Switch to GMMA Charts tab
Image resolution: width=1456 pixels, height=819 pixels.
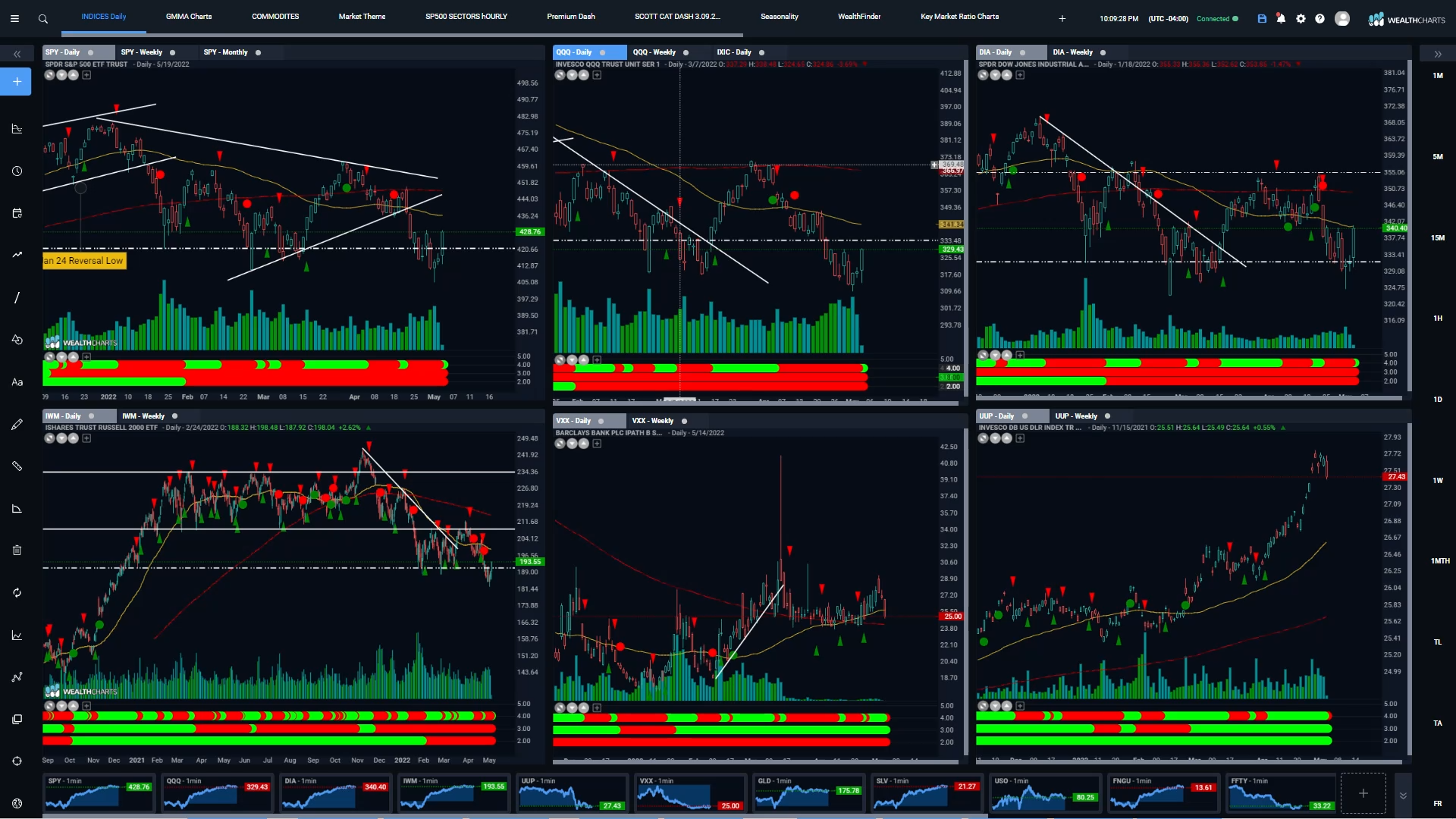[x=189, y=17]
